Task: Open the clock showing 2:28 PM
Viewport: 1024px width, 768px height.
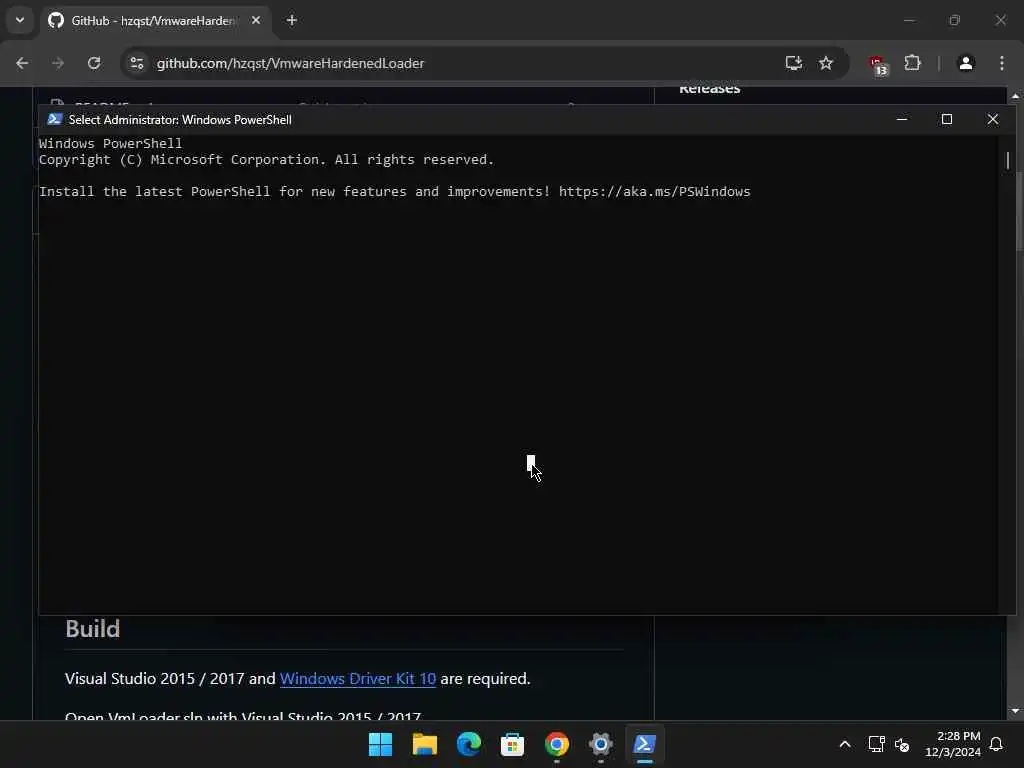Action: (953, 744)
